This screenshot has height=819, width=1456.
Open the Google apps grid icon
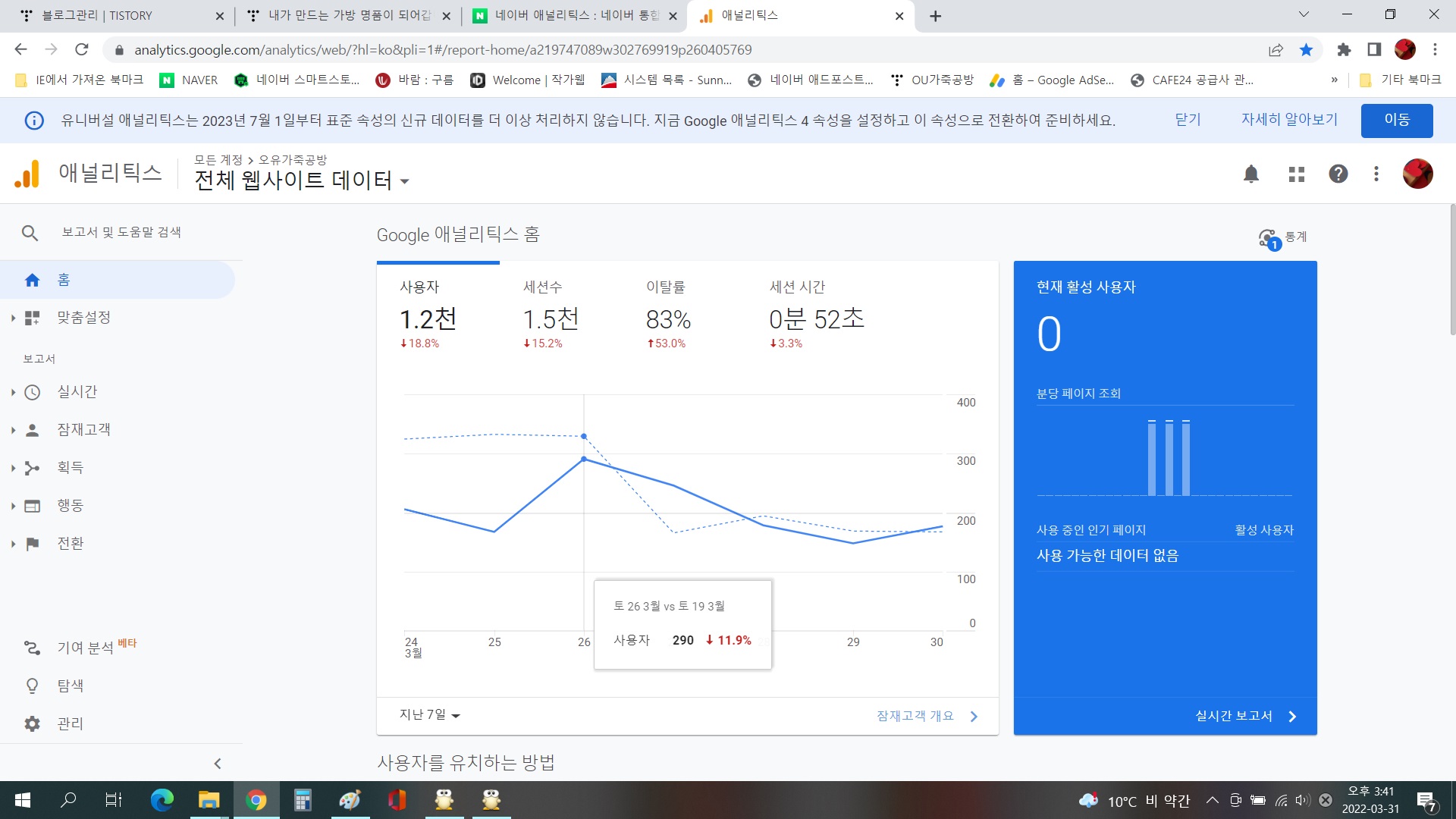click(1297, 174)
